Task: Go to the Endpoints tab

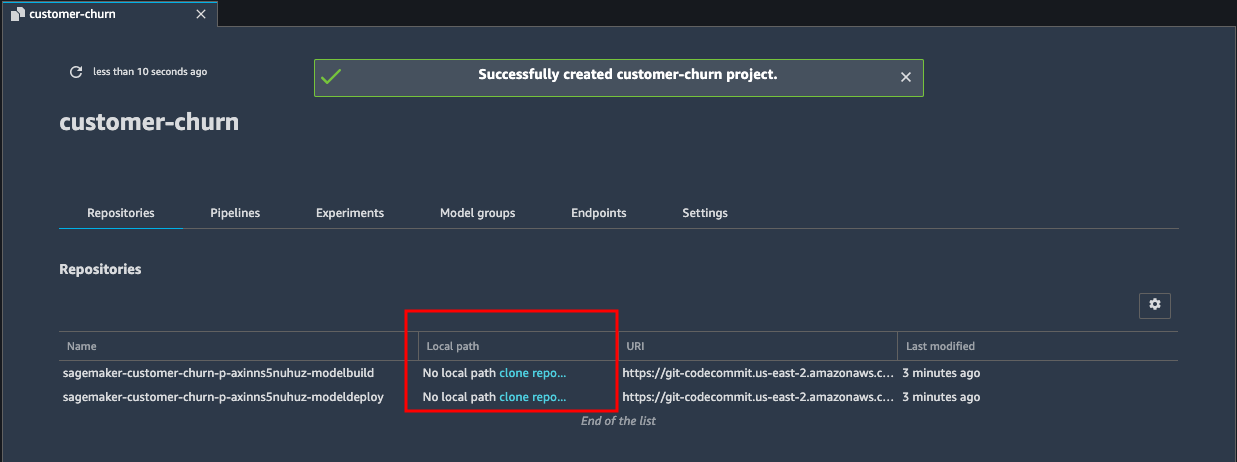Action: (599, 213)
